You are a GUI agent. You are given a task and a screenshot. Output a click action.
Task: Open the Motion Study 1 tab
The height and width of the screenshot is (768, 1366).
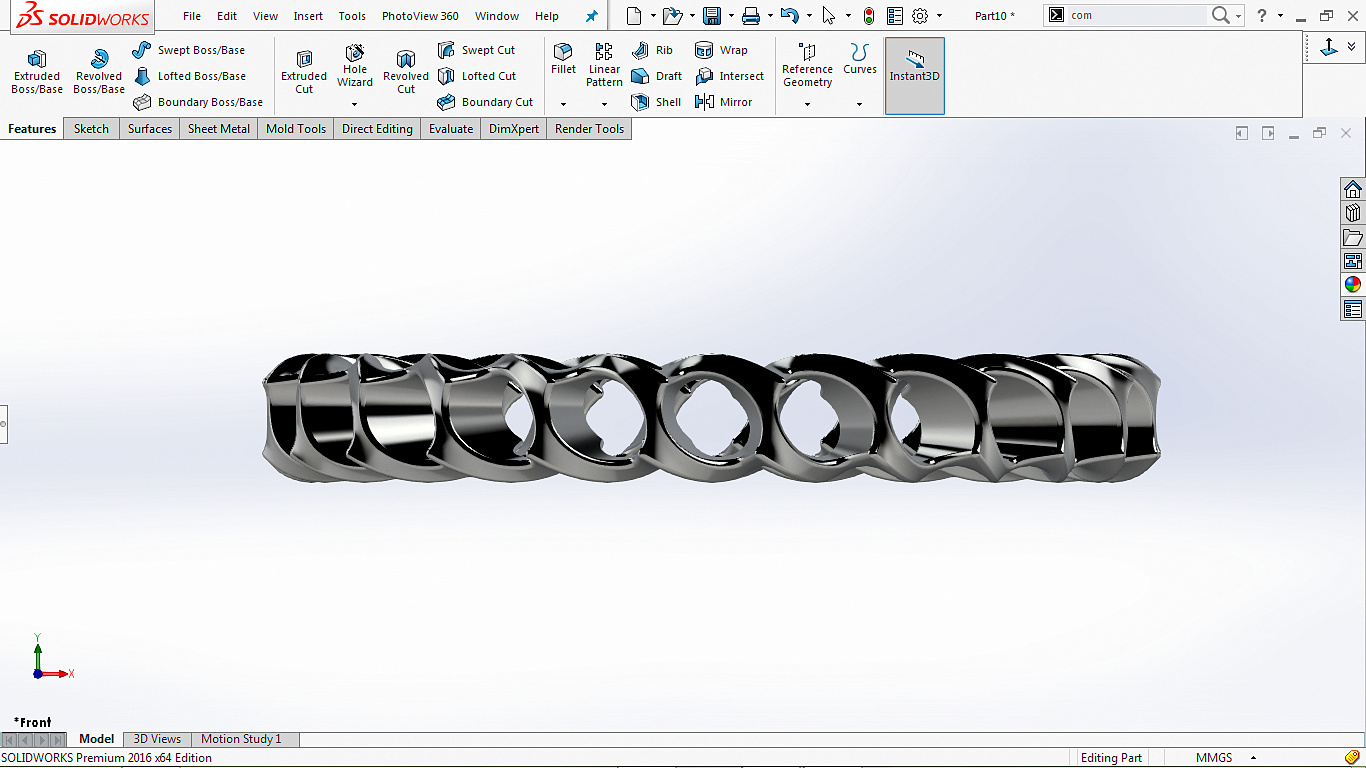tap(241, 739)
